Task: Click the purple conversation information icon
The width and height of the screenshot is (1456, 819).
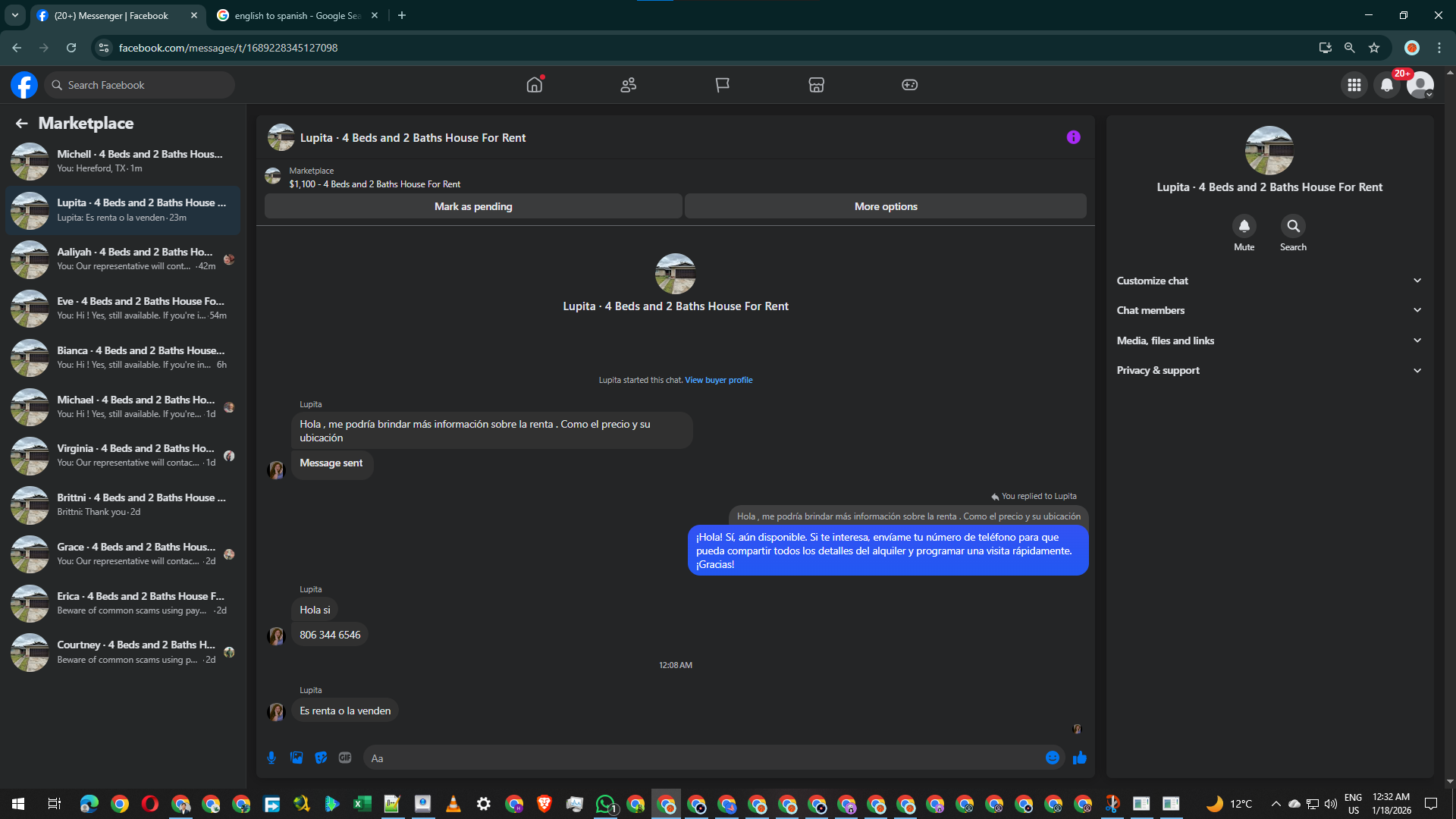Action: (x=1073, y=137)
